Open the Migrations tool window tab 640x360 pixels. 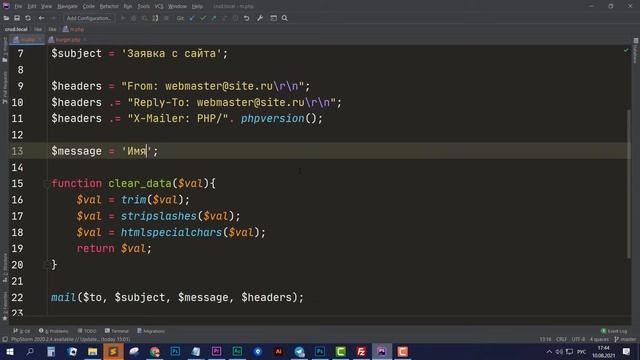[x=151, y=331]
